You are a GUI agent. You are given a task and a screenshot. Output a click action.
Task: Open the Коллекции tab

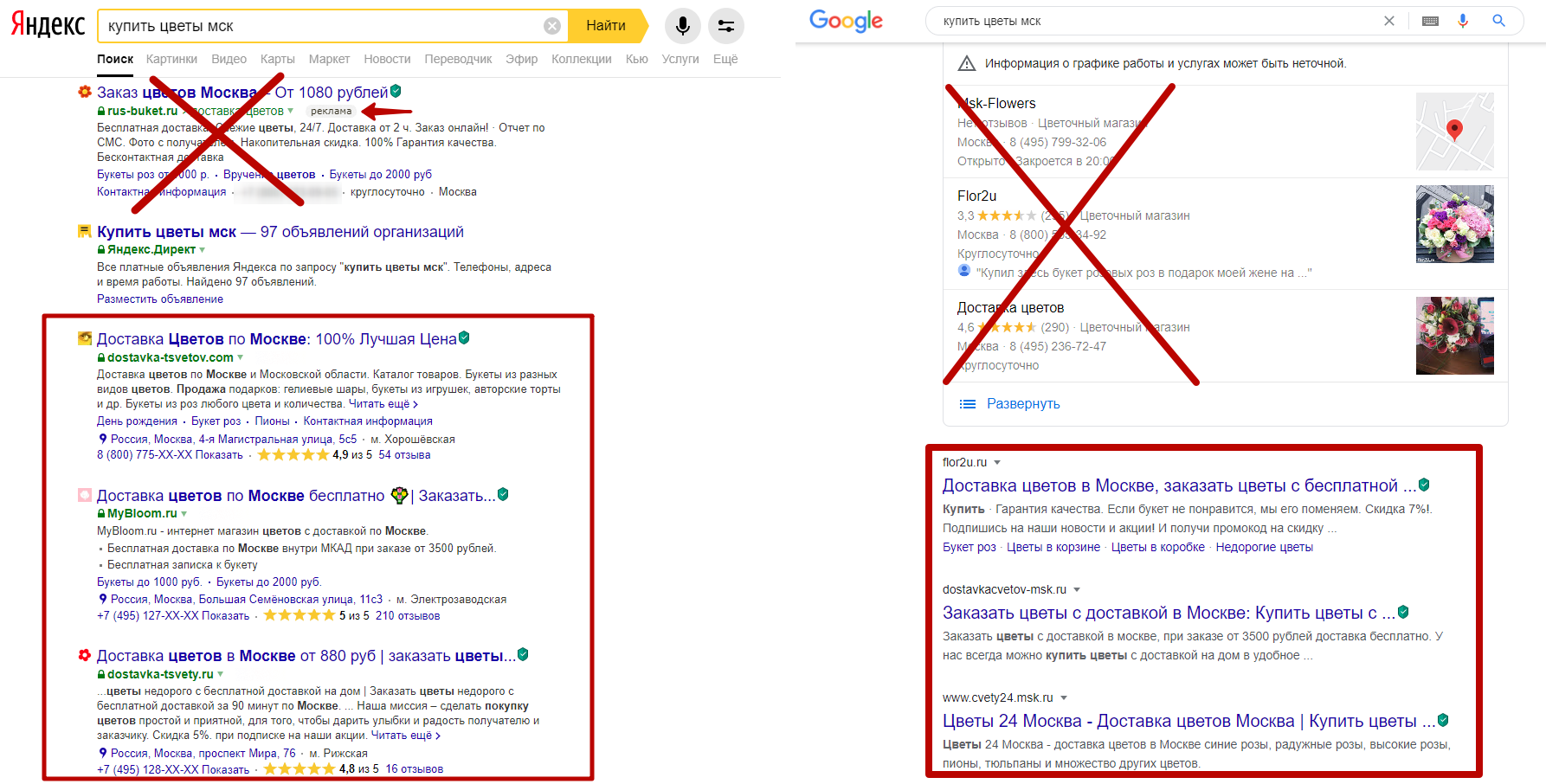(582, 59)
